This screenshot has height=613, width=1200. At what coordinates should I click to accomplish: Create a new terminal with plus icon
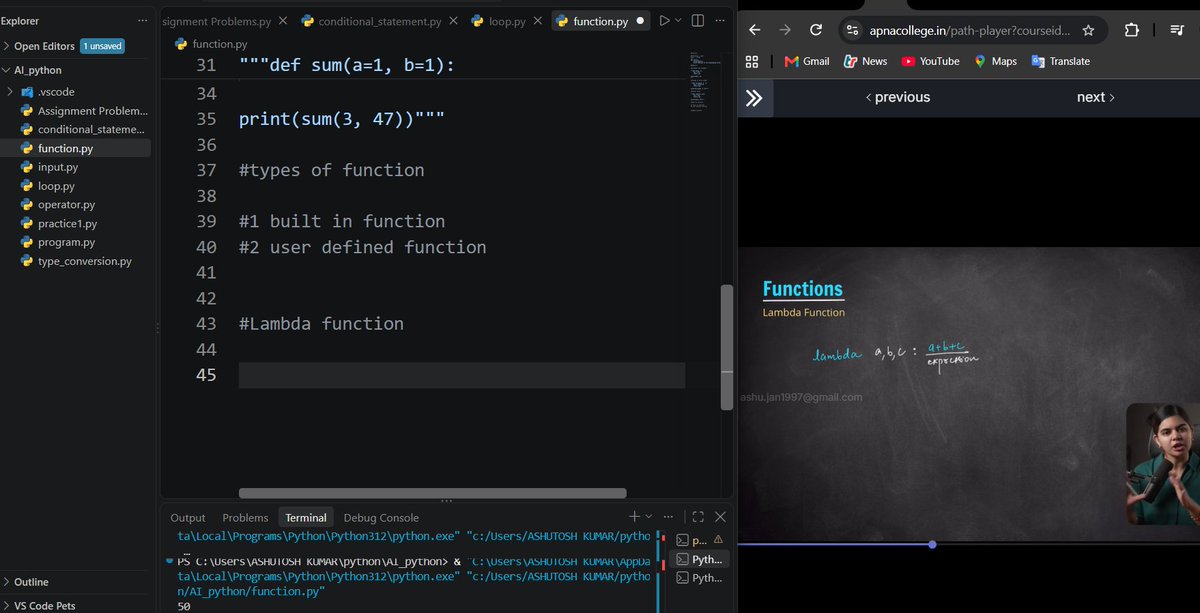coord(634,516)
